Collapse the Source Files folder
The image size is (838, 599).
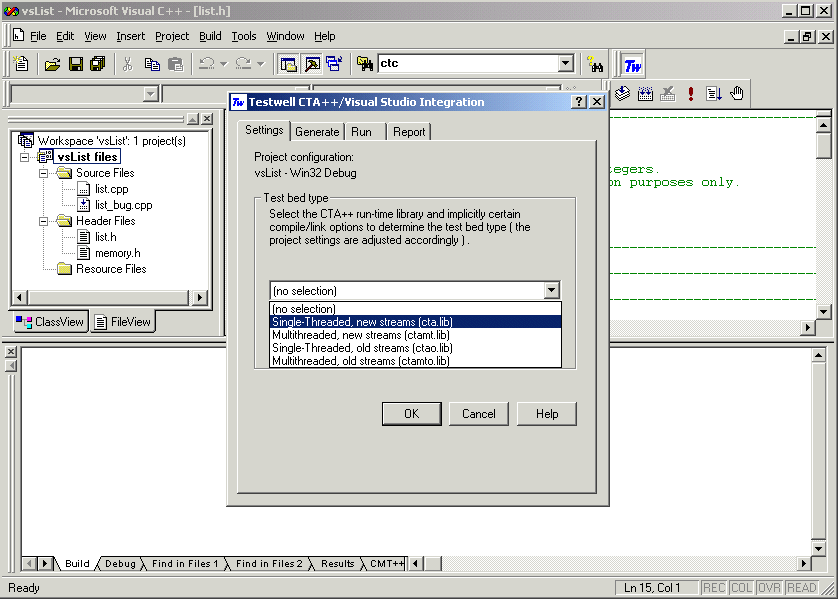point(43,173)
